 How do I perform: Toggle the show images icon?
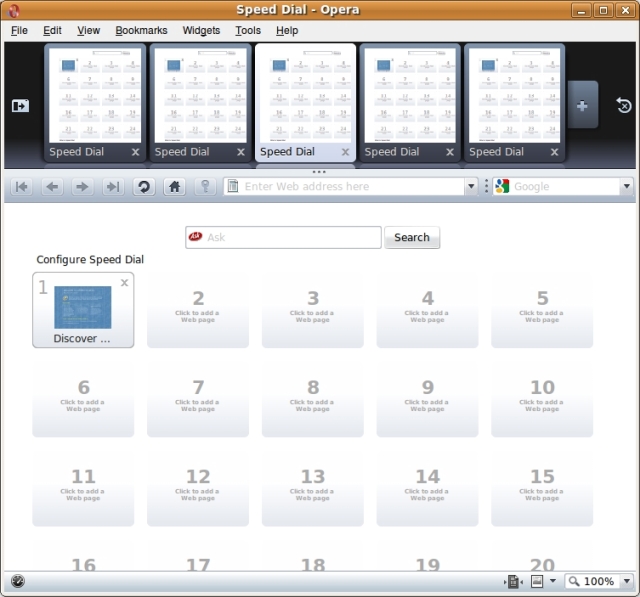tap(537, 581)
